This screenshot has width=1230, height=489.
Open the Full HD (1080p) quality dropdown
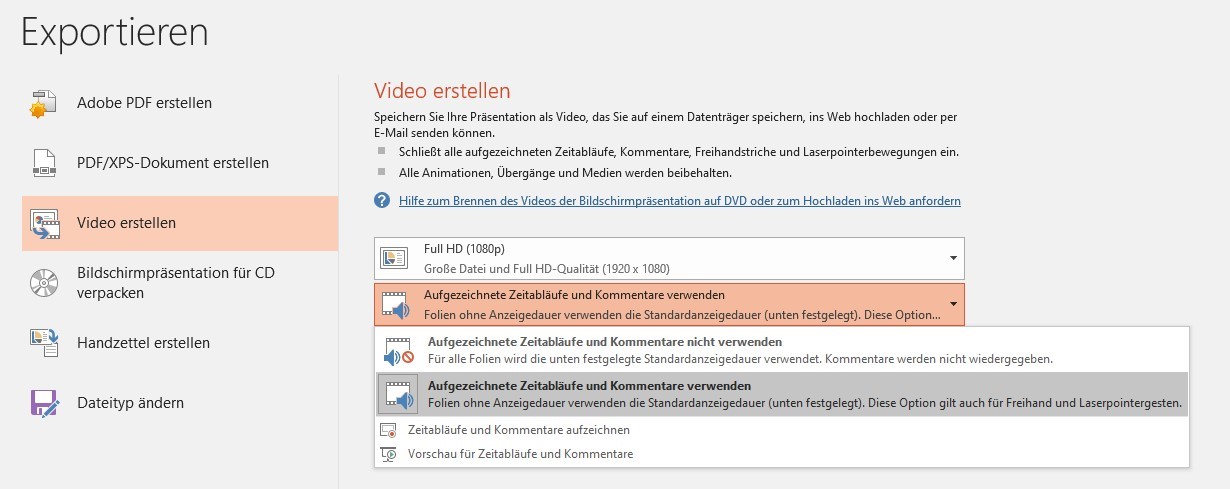[x=669, y=258]
